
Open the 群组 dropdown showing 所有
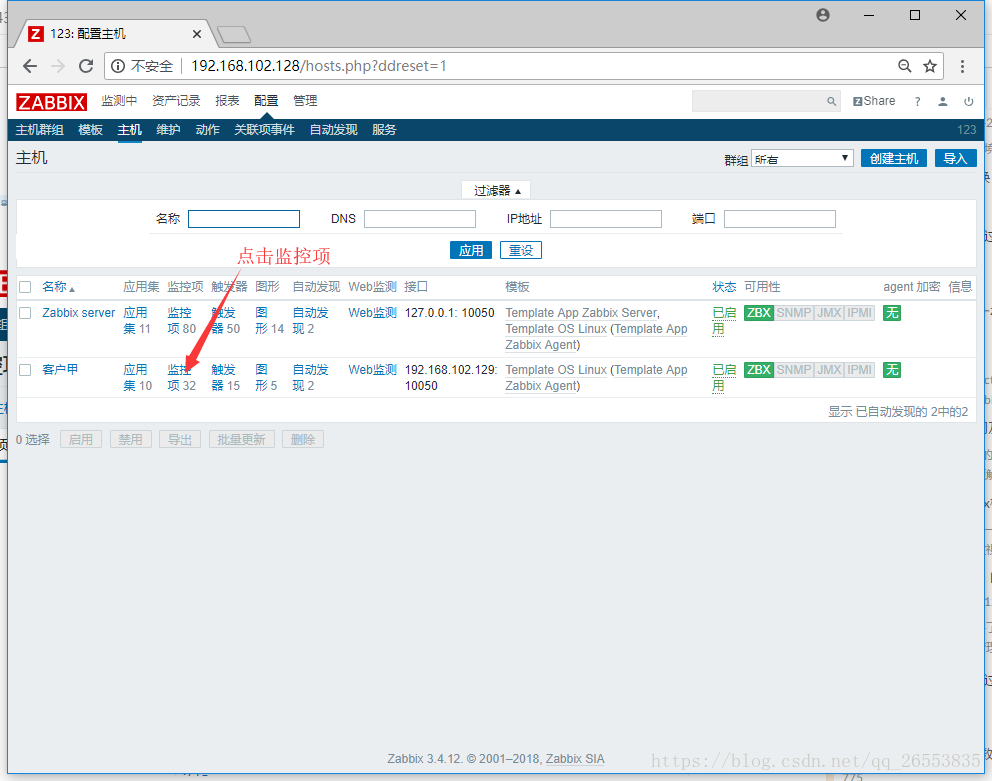pos(802,159)
